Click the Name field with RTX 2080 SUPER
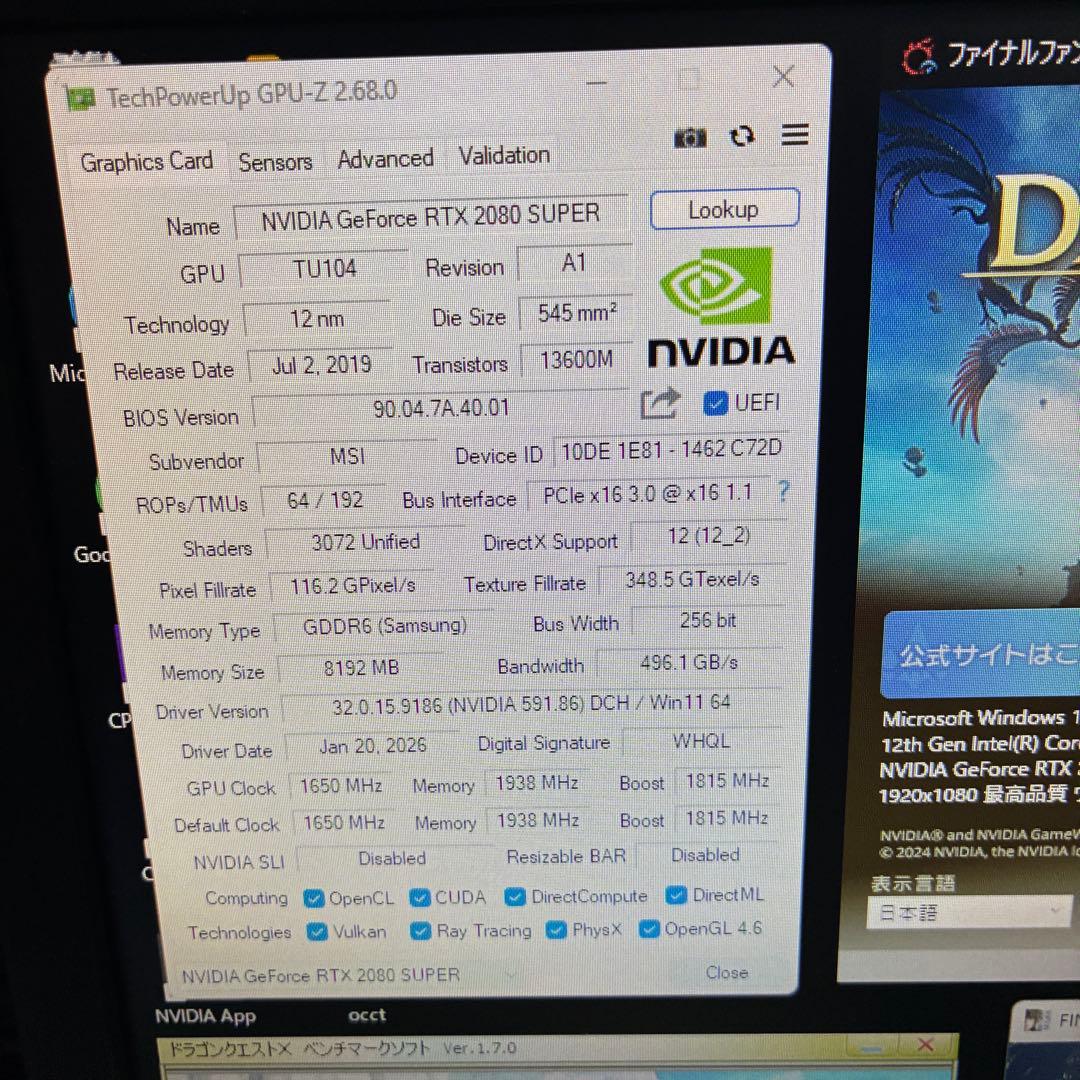Viewport: 1080px width, 1080px height. 431,218
